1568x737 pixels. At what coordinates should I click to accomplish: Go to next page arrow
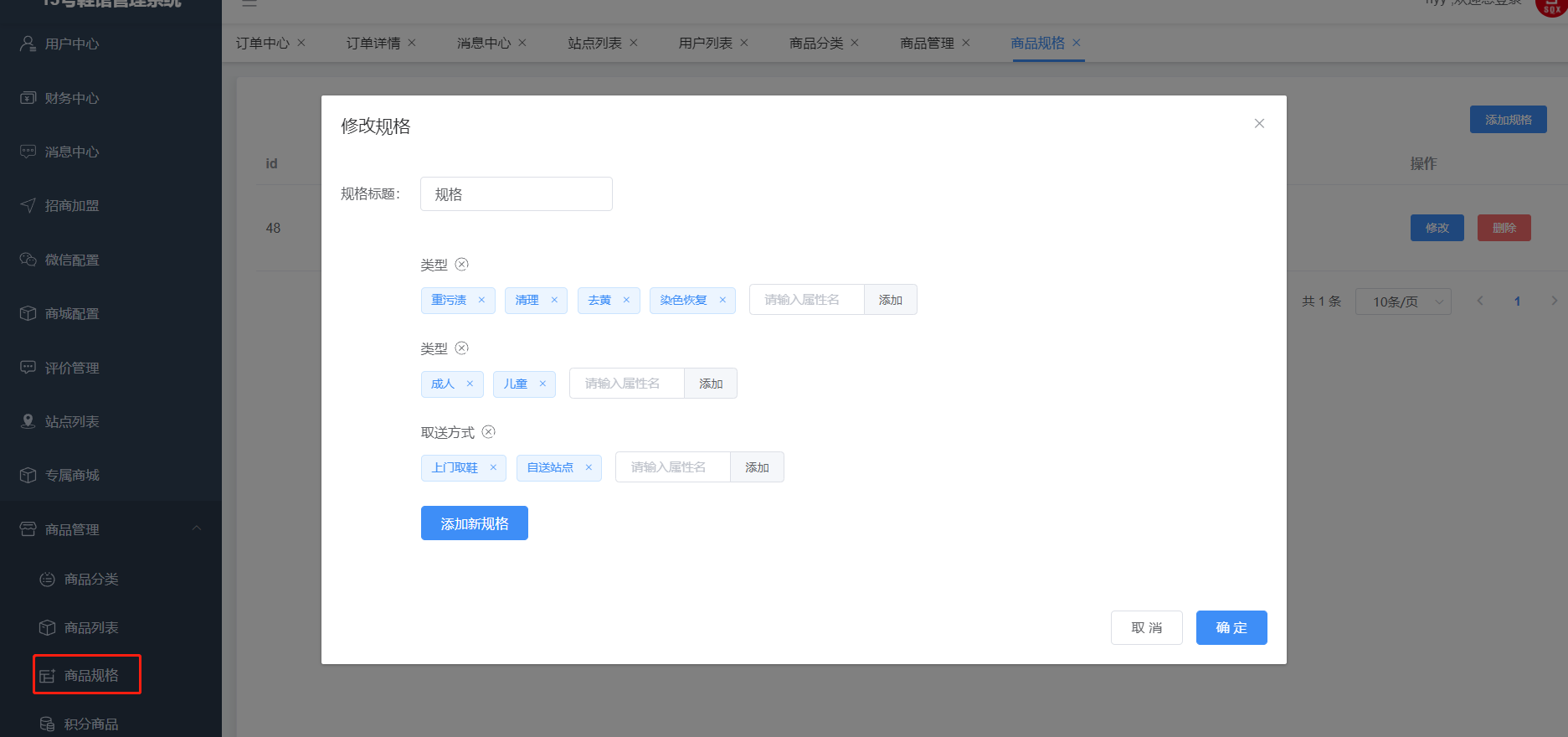(x=1554, y=301)
